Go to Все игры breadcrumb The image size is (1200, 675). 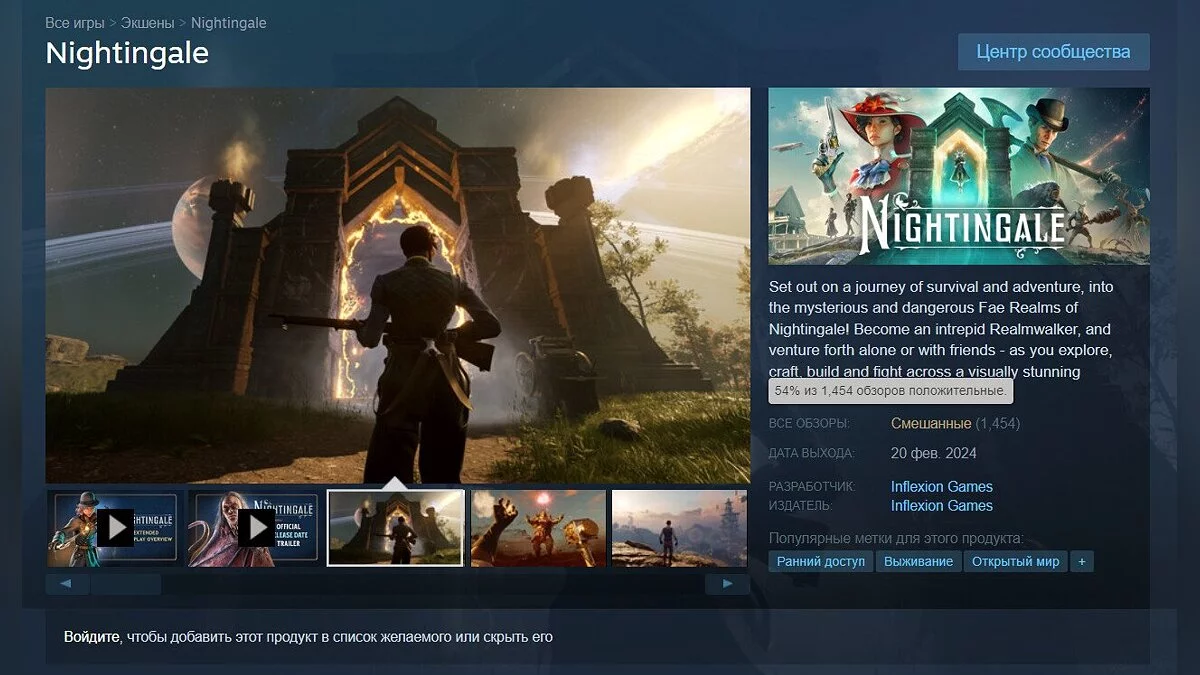75,22
